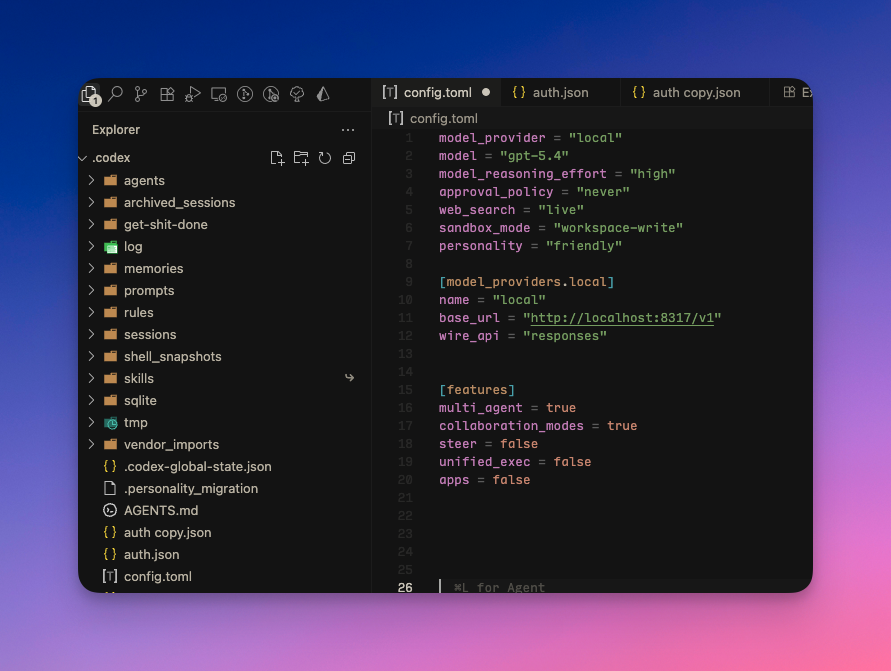Expand the memories folder chevron
The height and width of the screenshot is (671, 891).
pos(91,268)
